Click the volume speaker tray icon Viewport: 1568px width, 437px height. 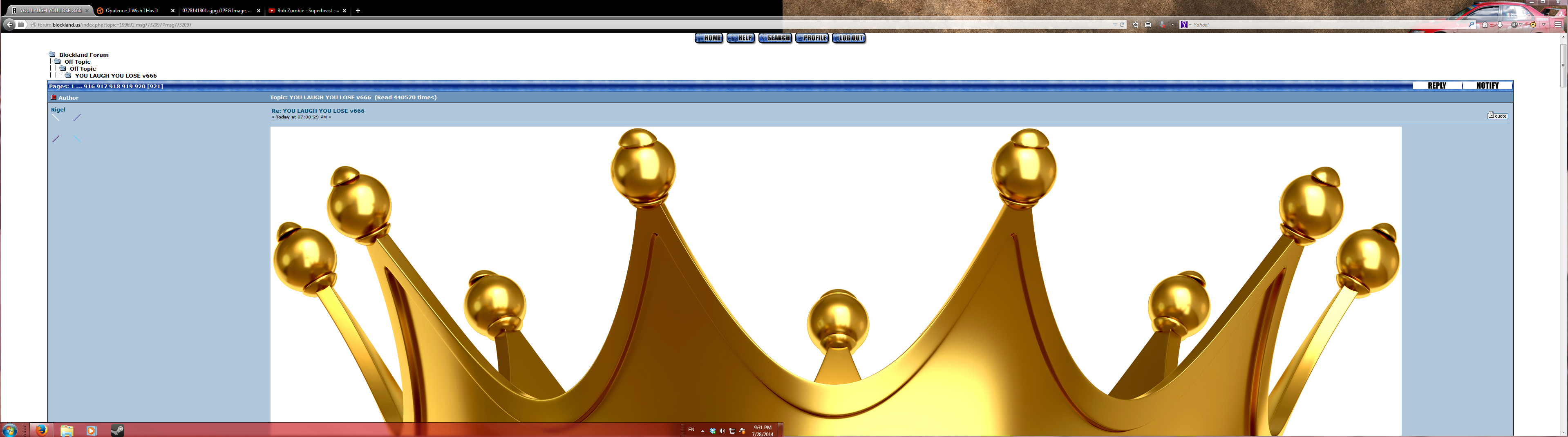(x=722, y=431)
